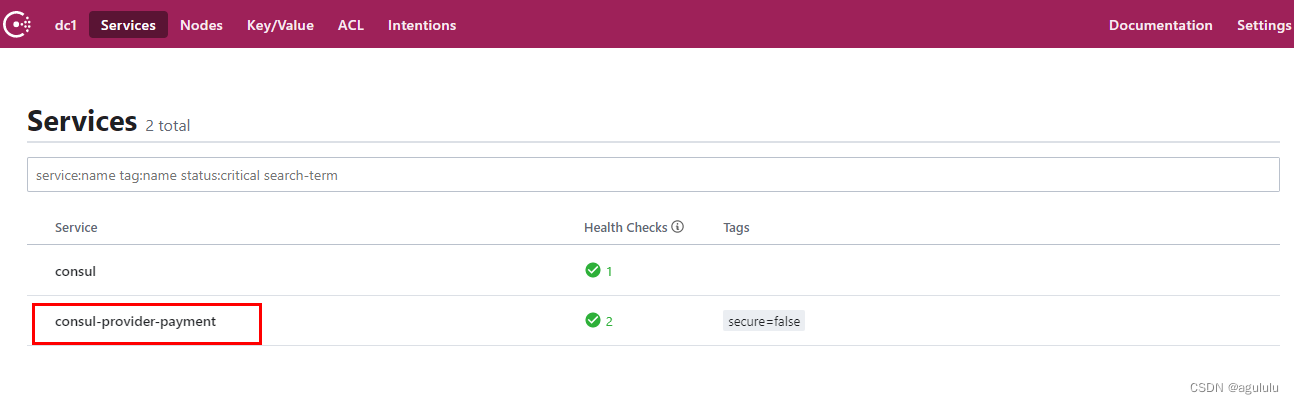Open the dc1 datacenter selector

pyautogui.click(x=66, y=25)
